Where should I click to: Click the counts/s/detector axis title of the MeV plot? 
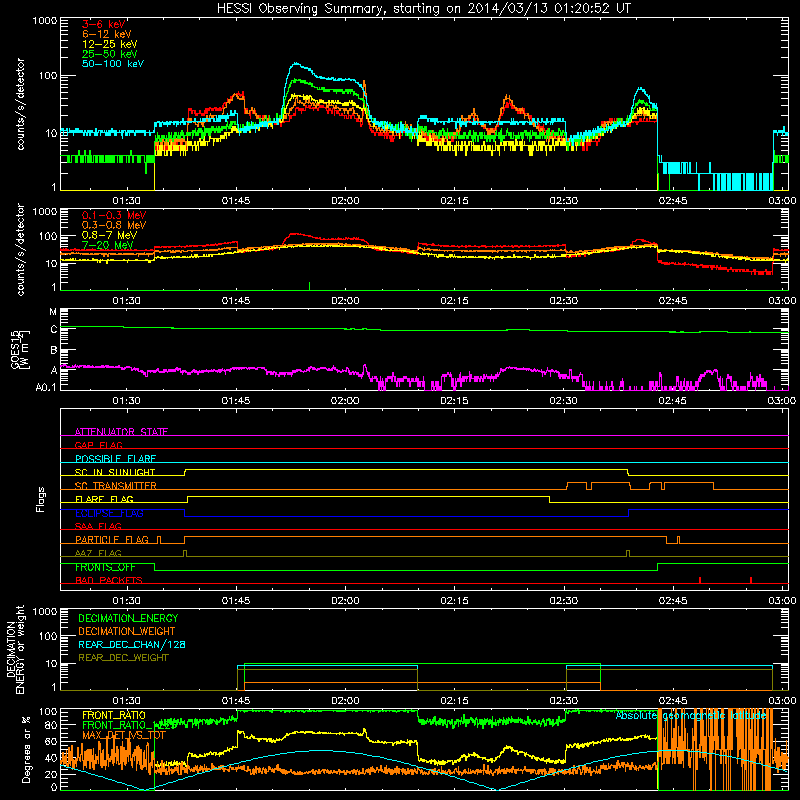(x=20, y=249)
